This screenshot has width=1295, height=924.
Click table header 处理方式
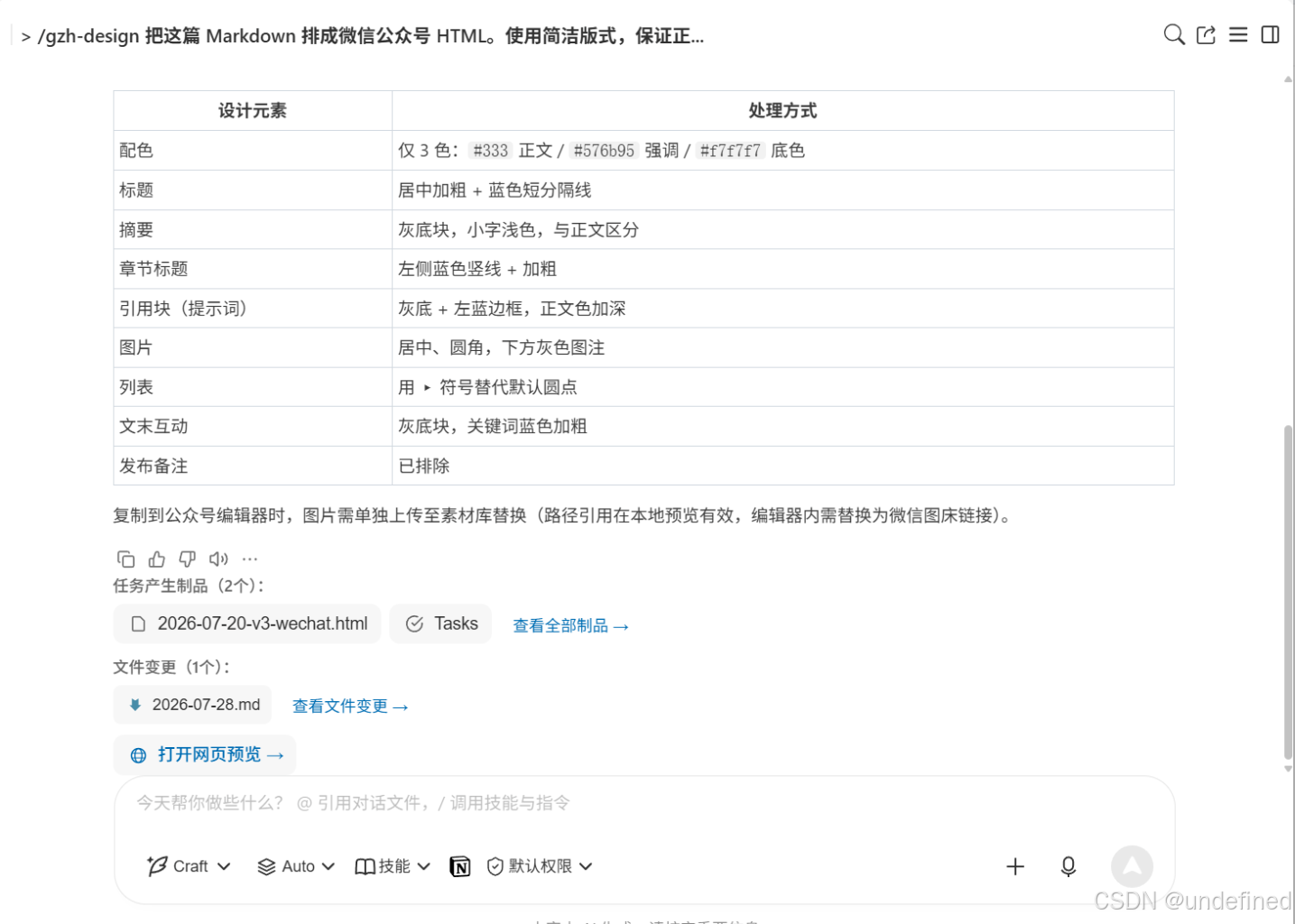click(782, 111)
